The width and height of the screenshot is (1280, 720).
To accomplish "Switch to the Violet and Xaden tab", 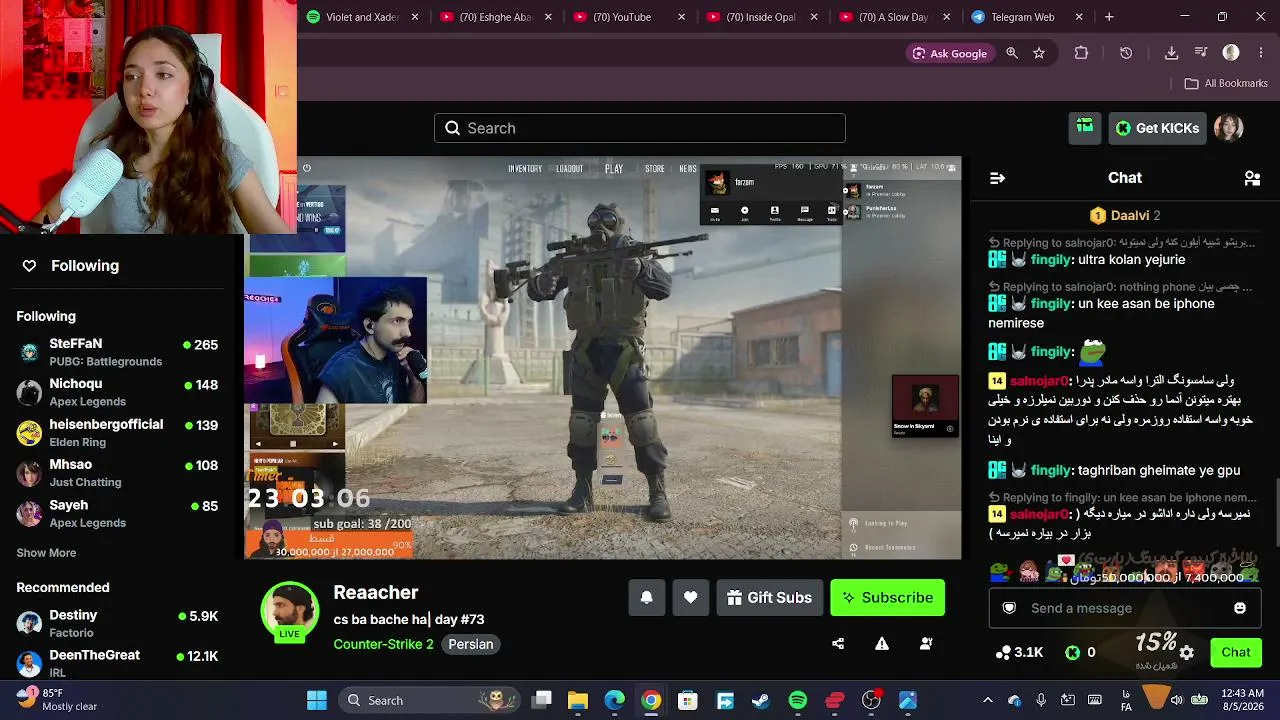I will tap(364, 17).
